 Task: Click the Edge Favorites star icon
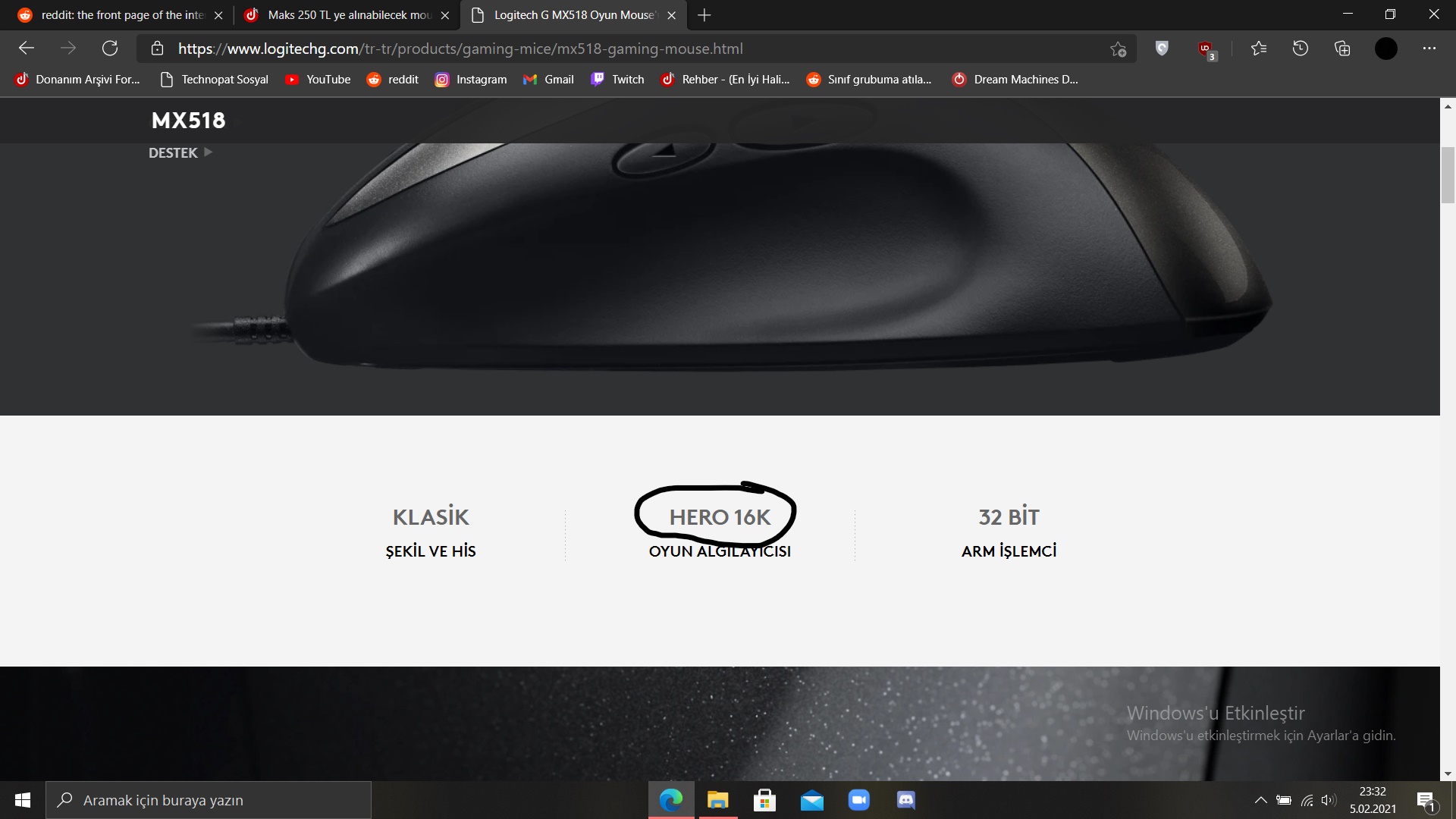click(1257, 48)
